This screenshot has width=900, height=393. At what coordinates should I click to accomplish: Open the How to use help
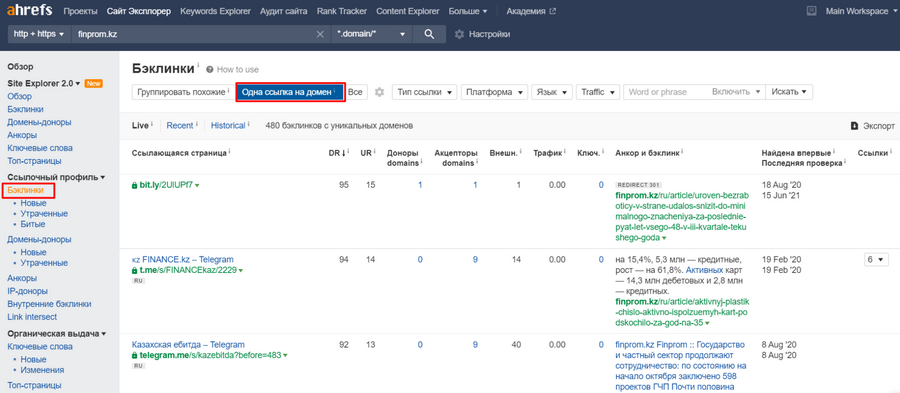point(232,69)
